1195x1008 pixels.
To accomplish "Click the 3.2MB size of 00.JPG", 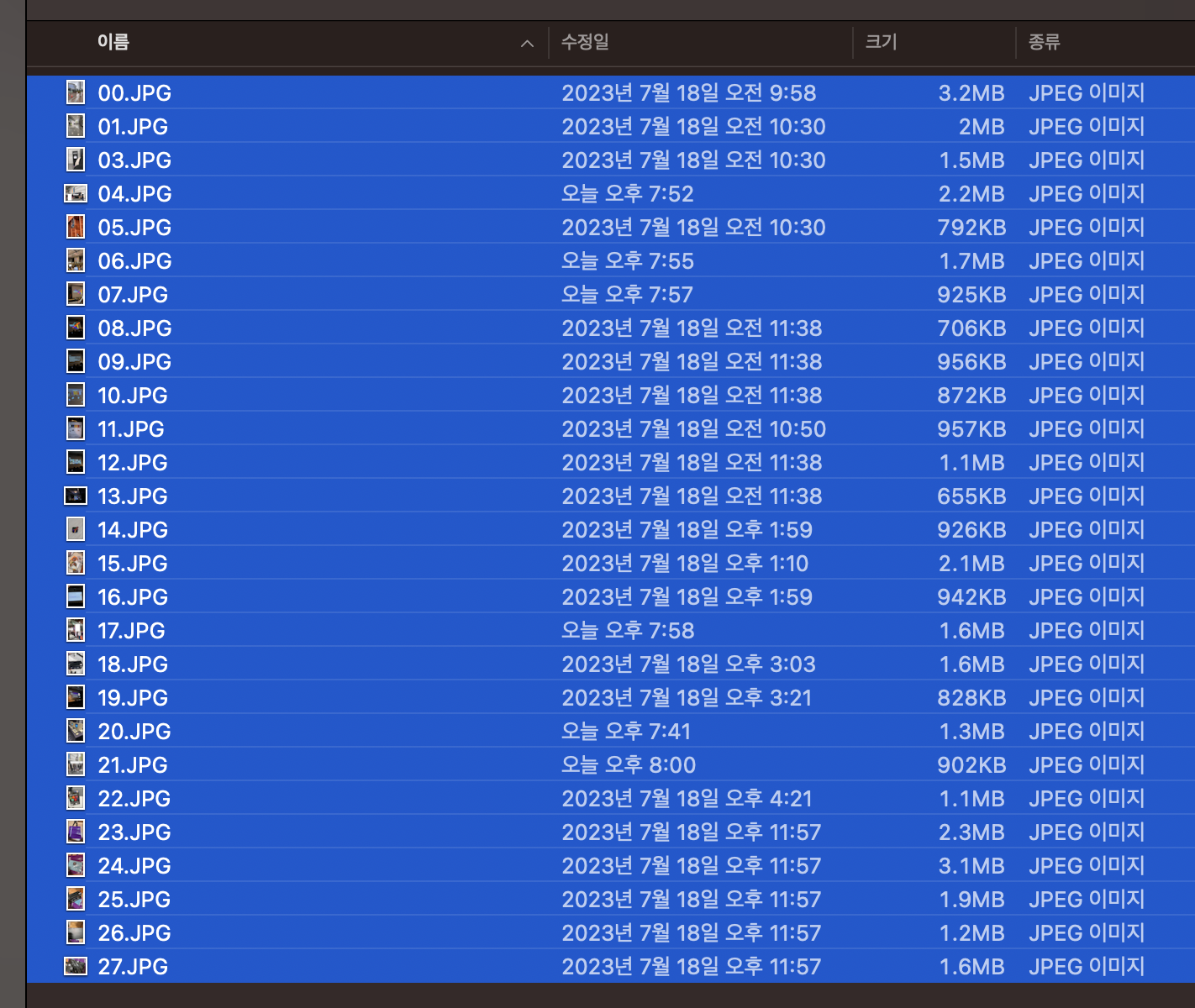I will tap(971, 93).
